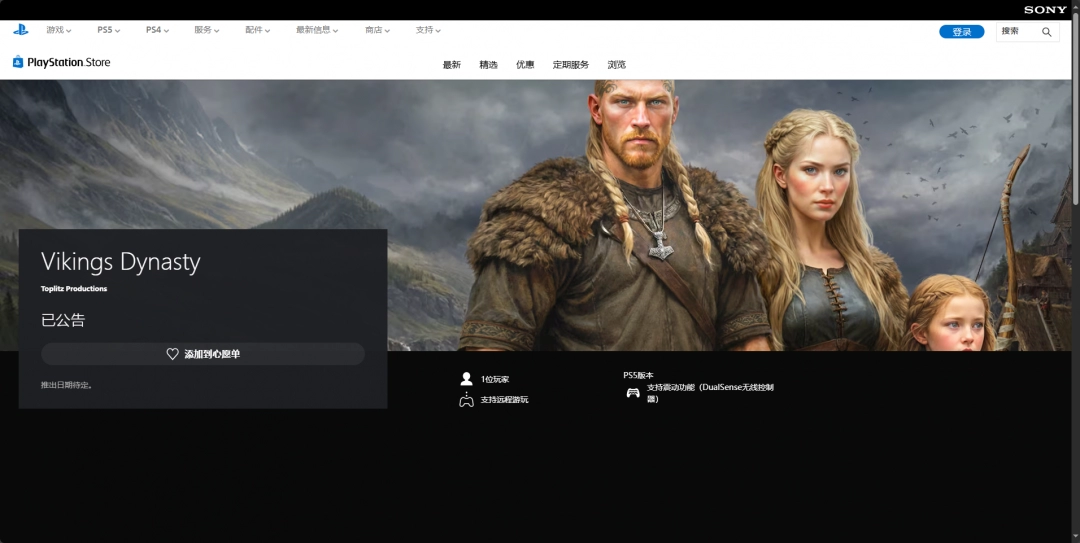Click the magnifying glass search icon

coord(1046,32)
